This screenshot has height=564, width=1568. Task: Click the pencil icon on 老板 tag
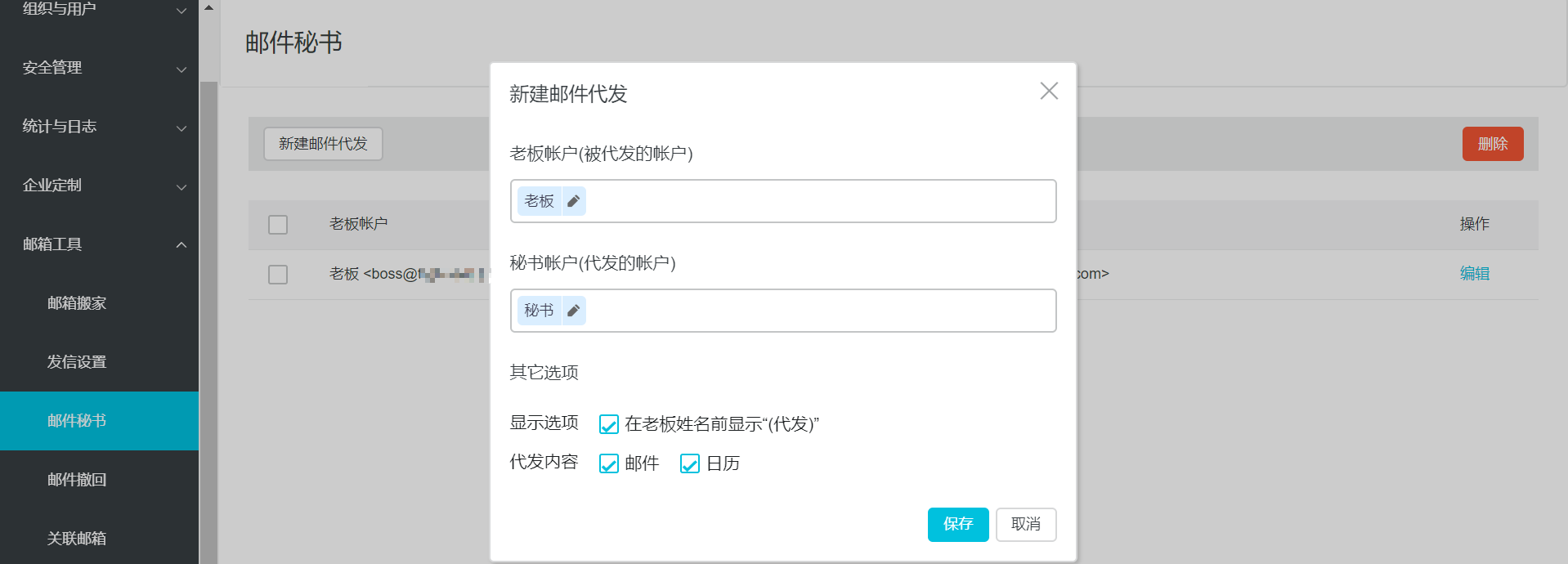[574, 201]
